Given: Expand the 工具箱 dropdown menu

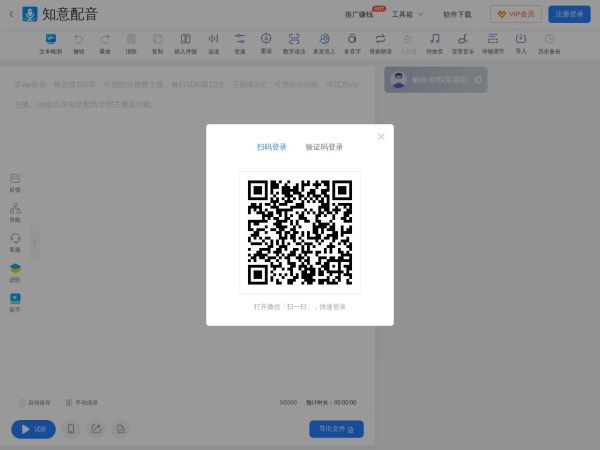Looking at the screenshot, I should click(x=407, y=15).
